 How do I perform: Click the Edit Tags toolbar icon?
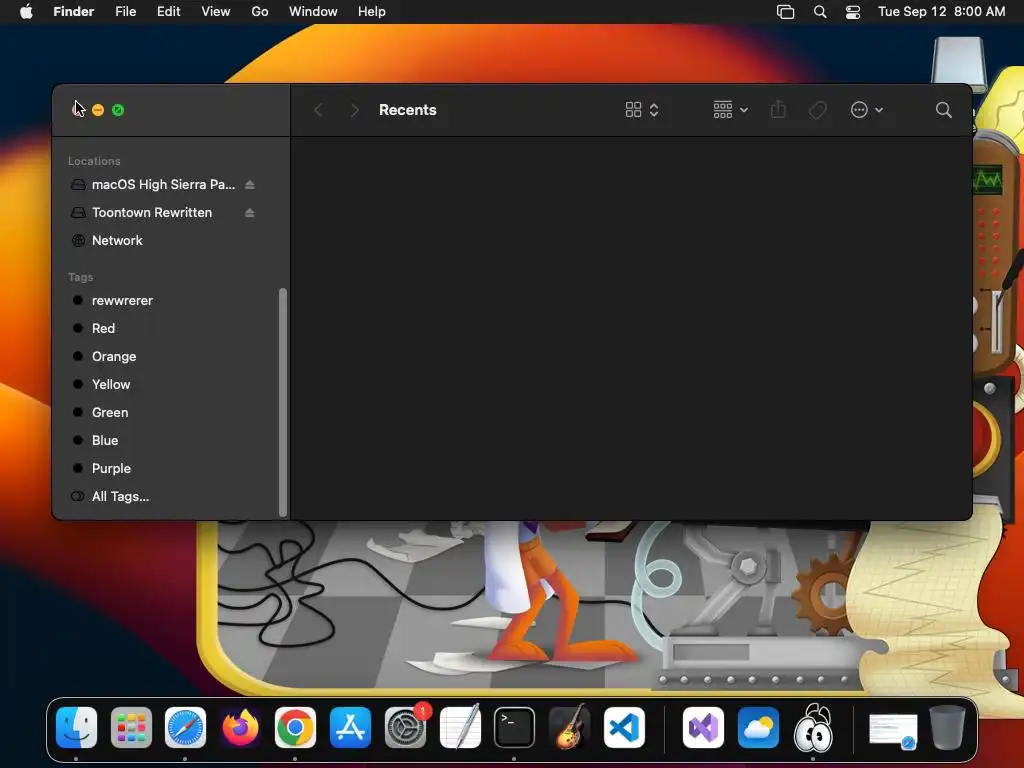coord(818,110)
